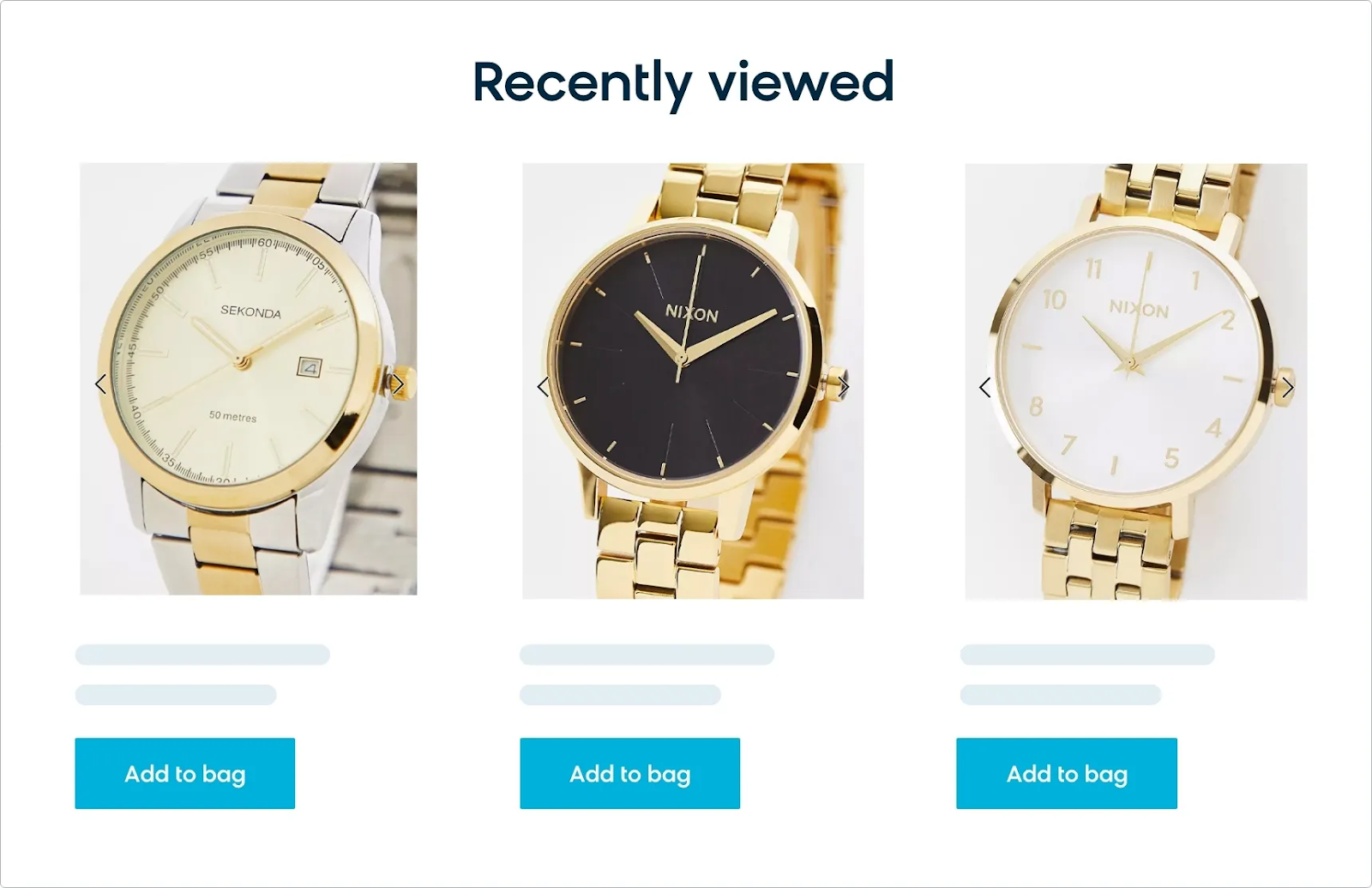
Task: View previous image of white-dial Nixon watch
Action: (984, 388)
